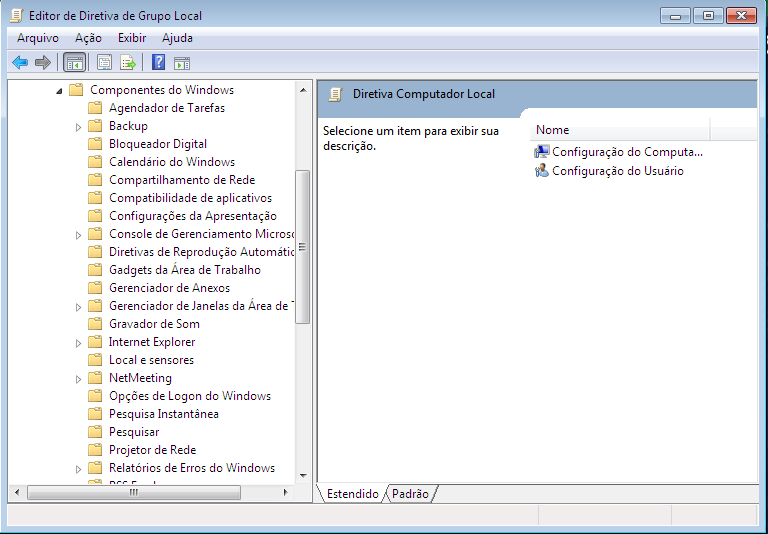Switch to the Padrão tab
768x534 pixels.
click(410, 494)
